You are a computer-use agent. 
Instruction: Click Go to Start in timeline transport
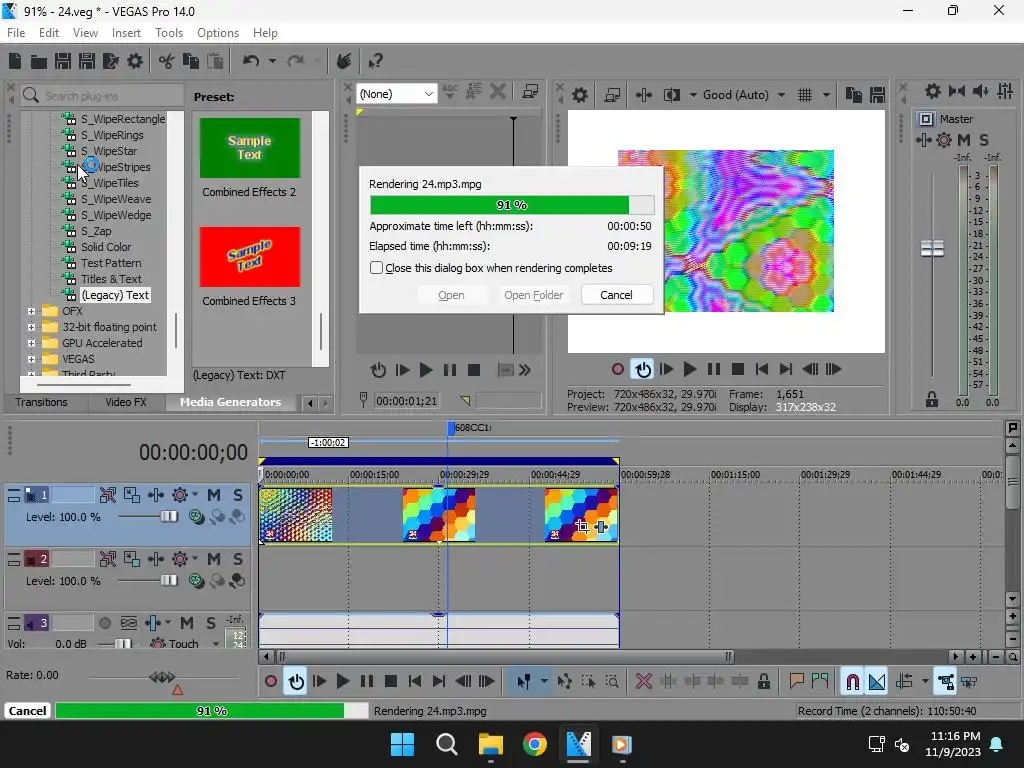click(415, 682)
